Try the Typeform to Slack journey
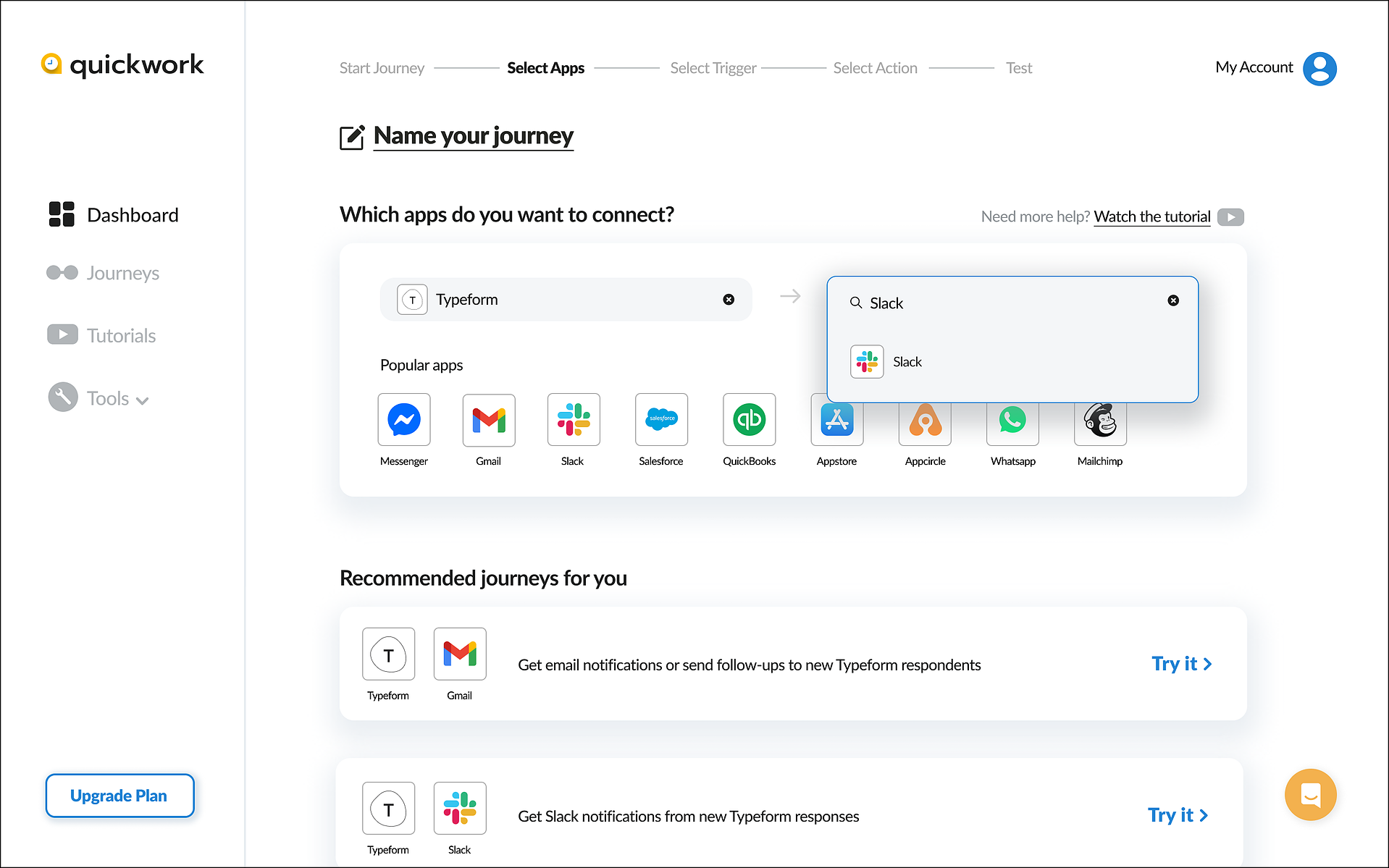The image size is (1389, 868). [x=1178, y=815]
